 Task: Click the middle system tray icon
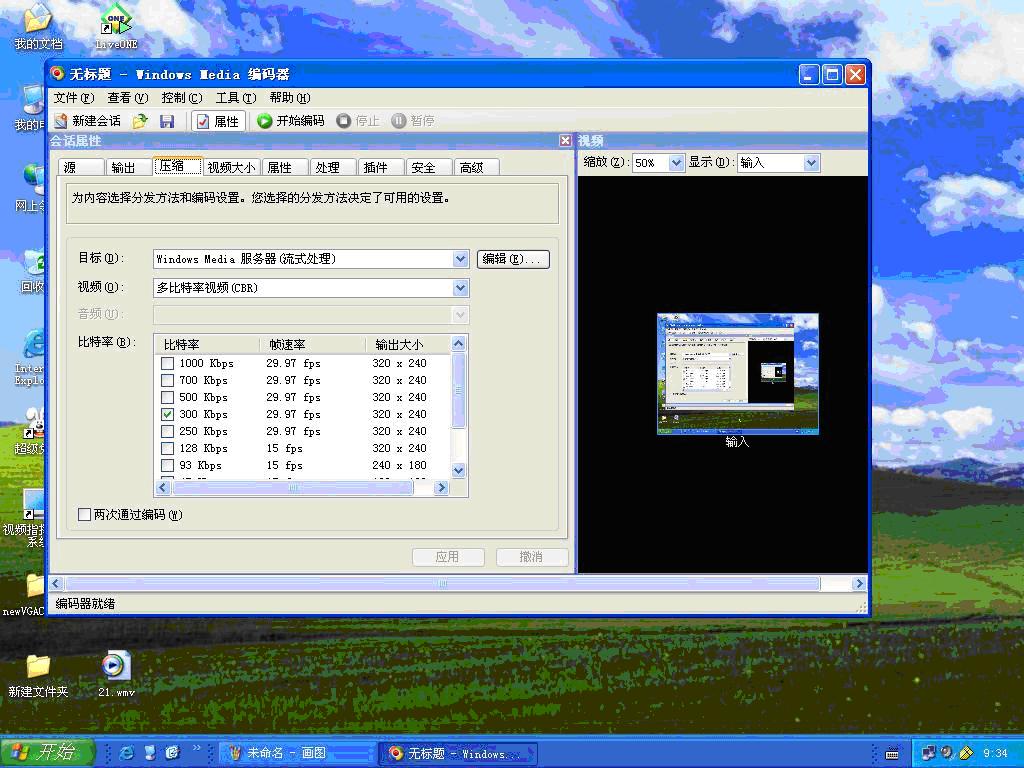[948, 753]
